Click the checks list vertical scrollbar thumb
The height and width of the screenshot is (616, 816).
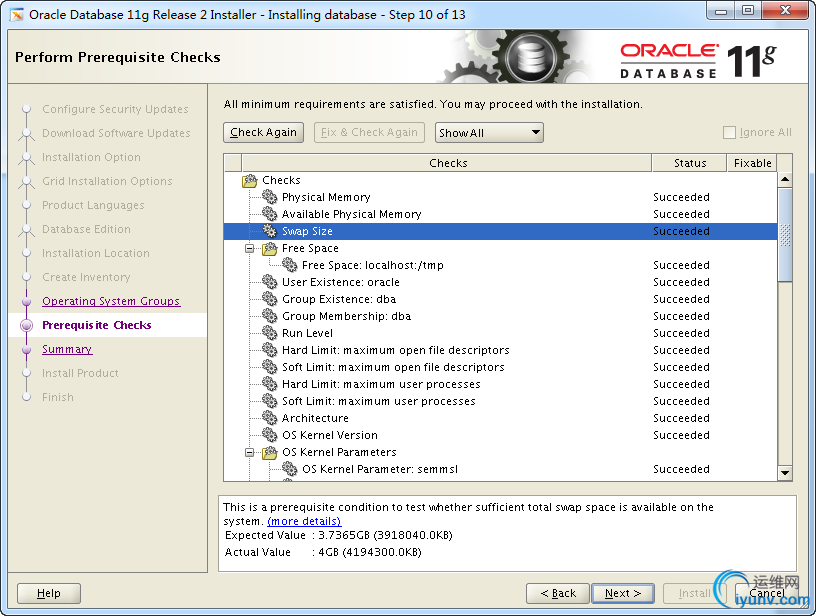click(x=785, y=235)
